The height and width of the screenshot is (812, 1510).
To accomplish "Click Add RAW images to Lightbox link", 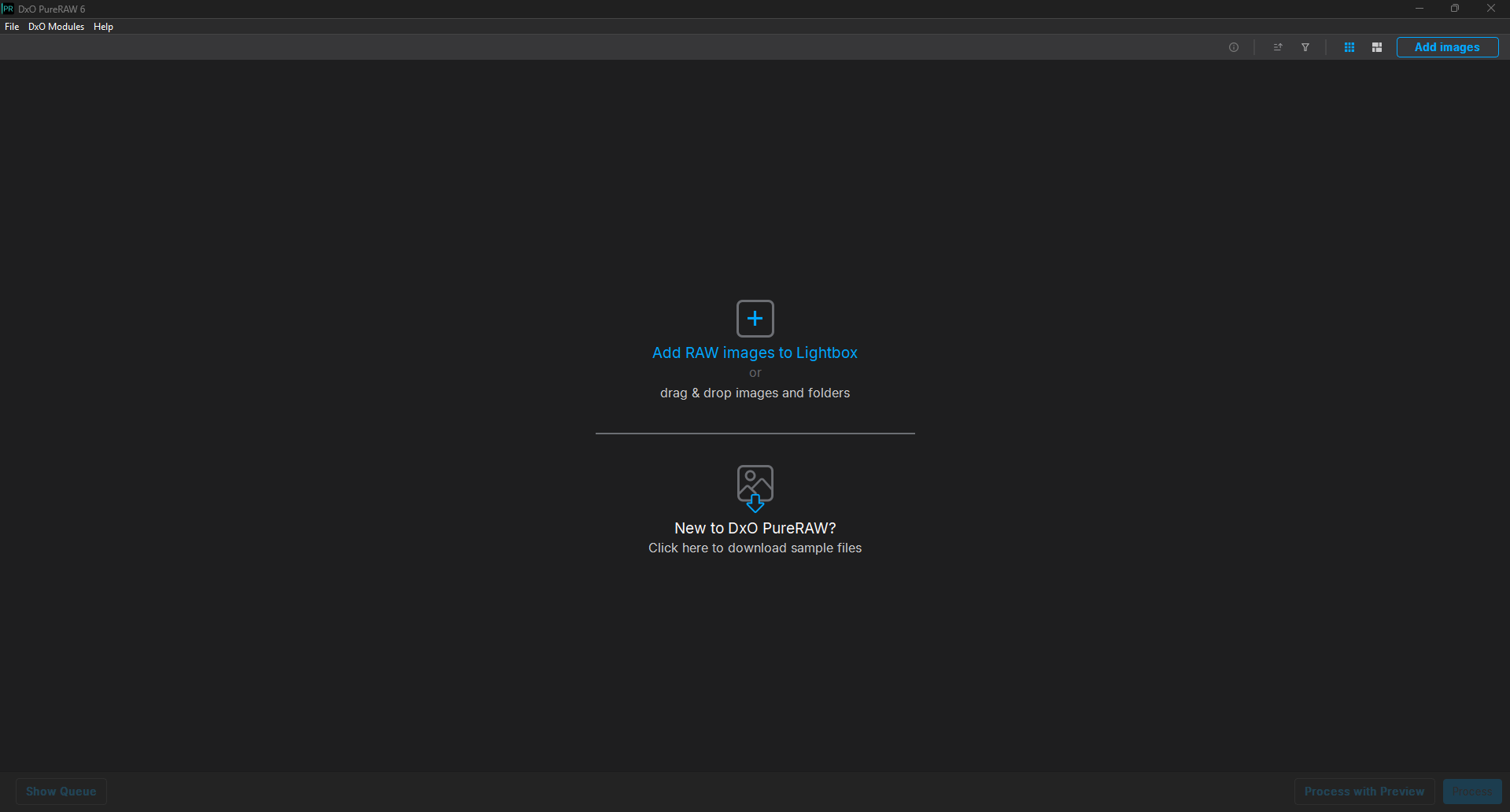I will coord(755,352).
